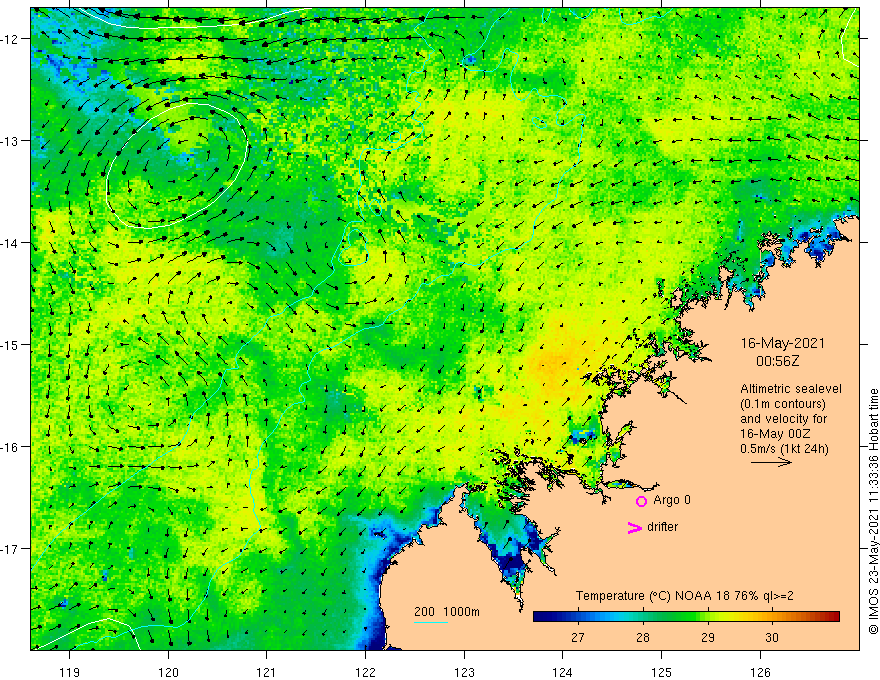
Task: Click the latitude -13 axis label
Action: click(10, 140)
